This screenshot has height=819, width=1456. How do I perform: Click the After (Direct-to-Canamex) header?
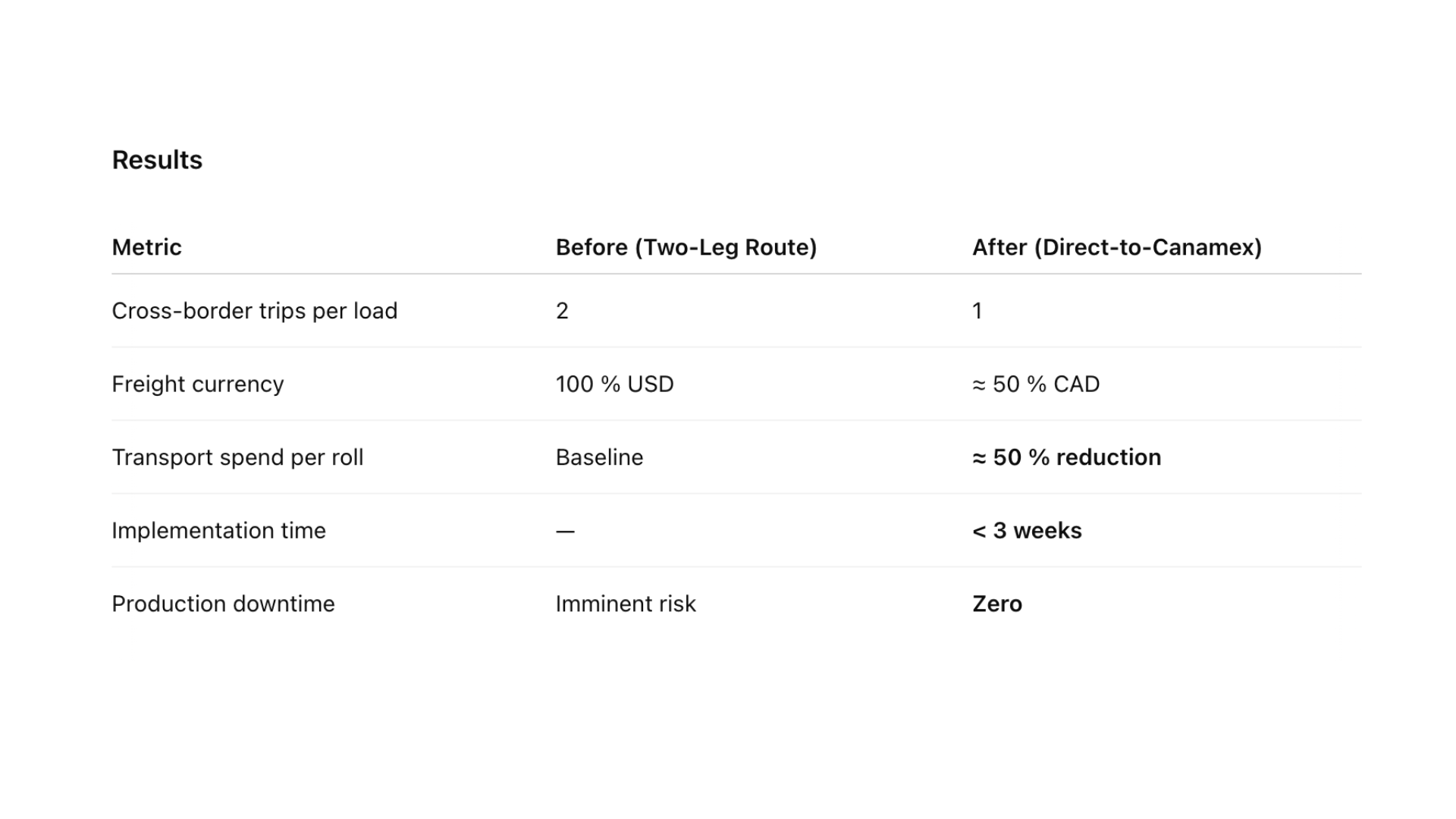(x=1117, y=247)
